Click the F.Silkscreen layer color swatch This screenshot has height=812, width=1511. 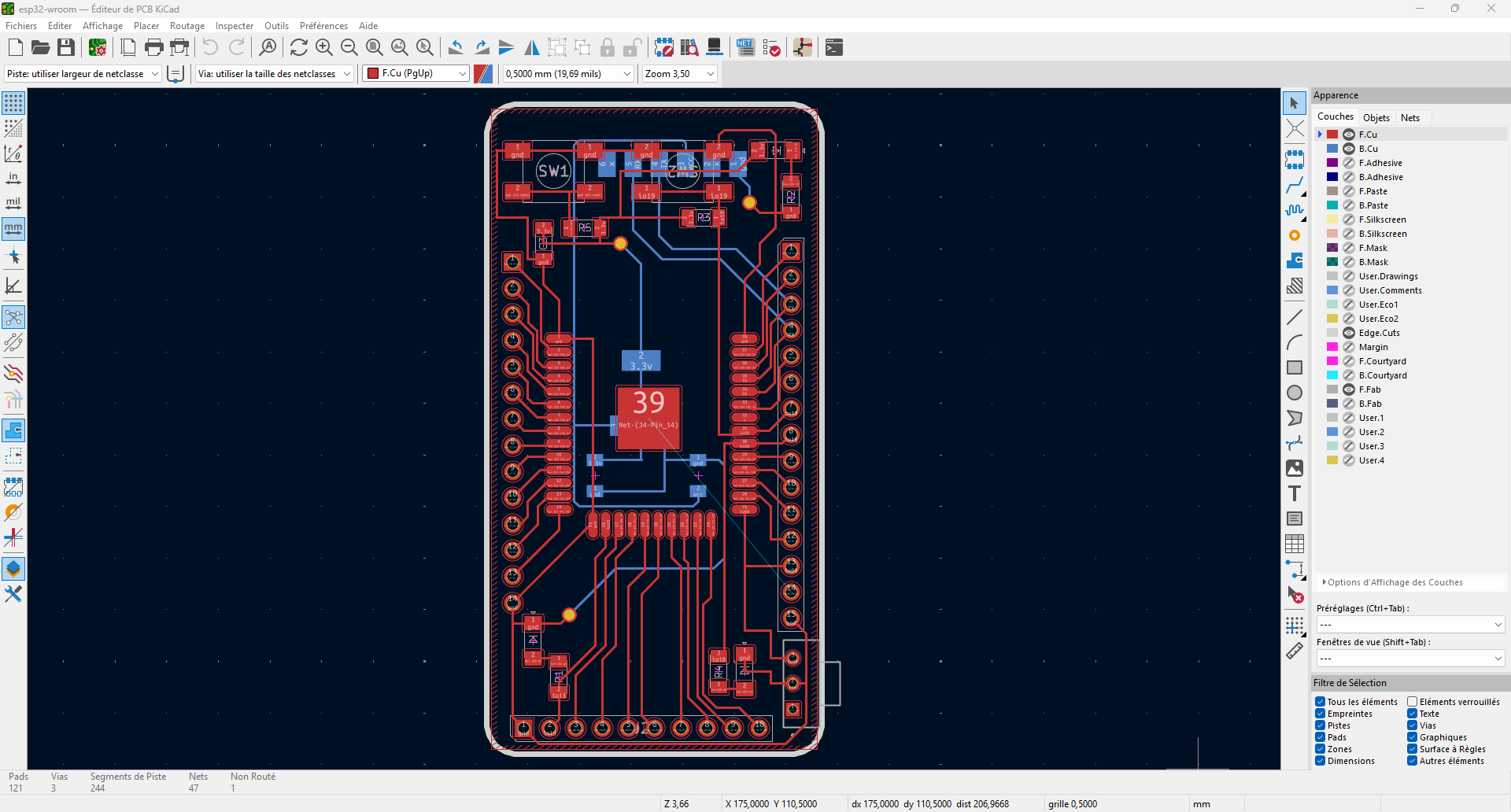(x=1332, y=220)
